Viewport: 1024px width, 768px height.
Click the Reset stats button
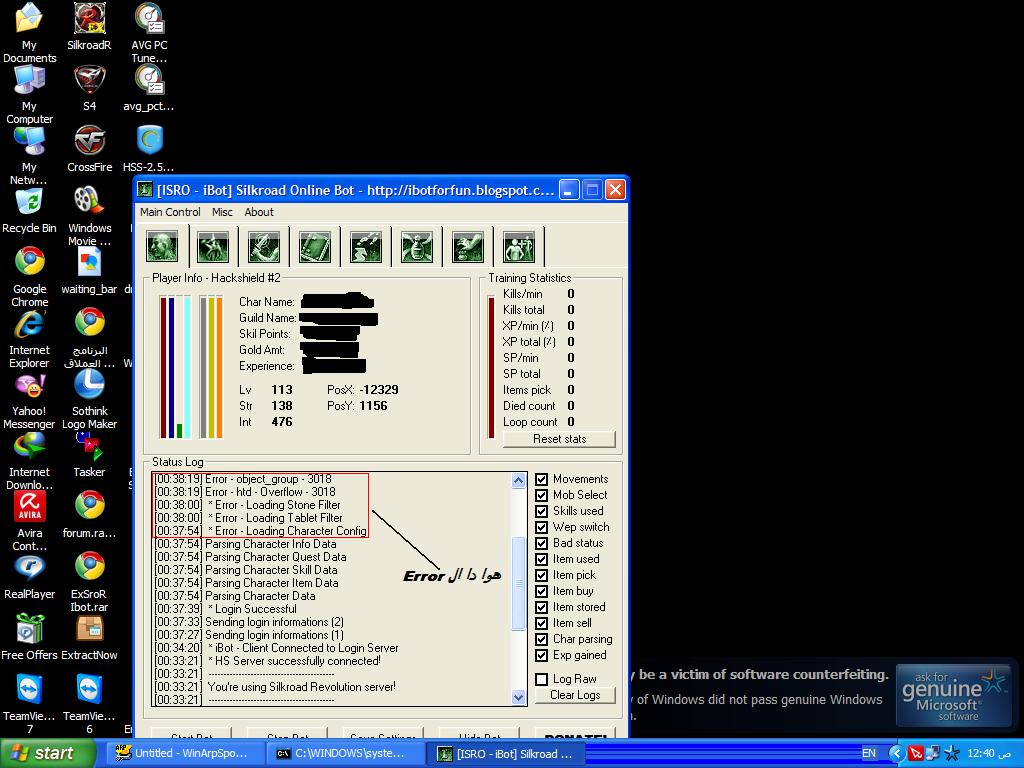(559, 439)
